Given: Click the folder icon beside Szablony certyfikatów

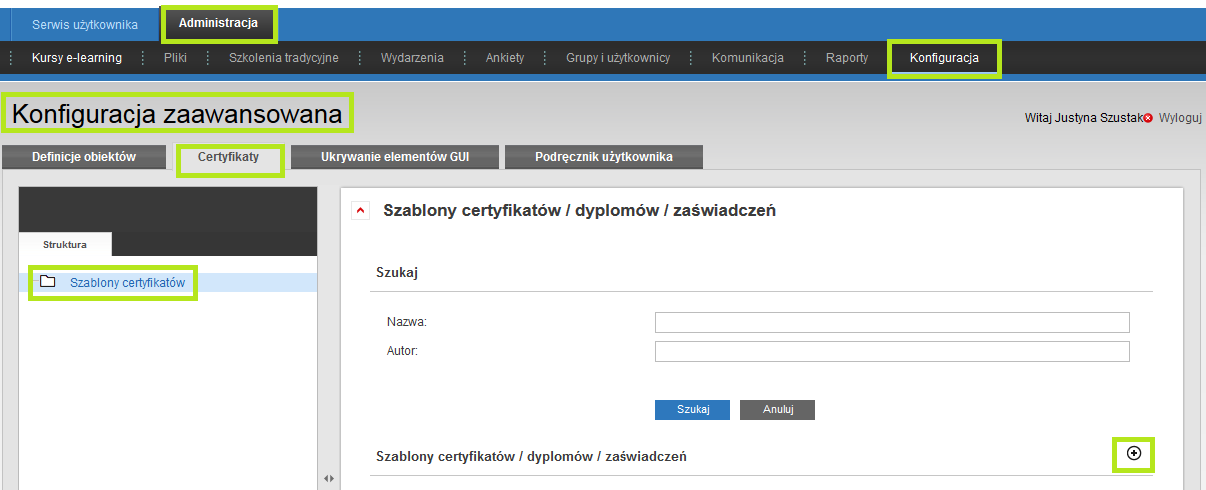Looking at the screenshot, I should (x=47, y=282).
